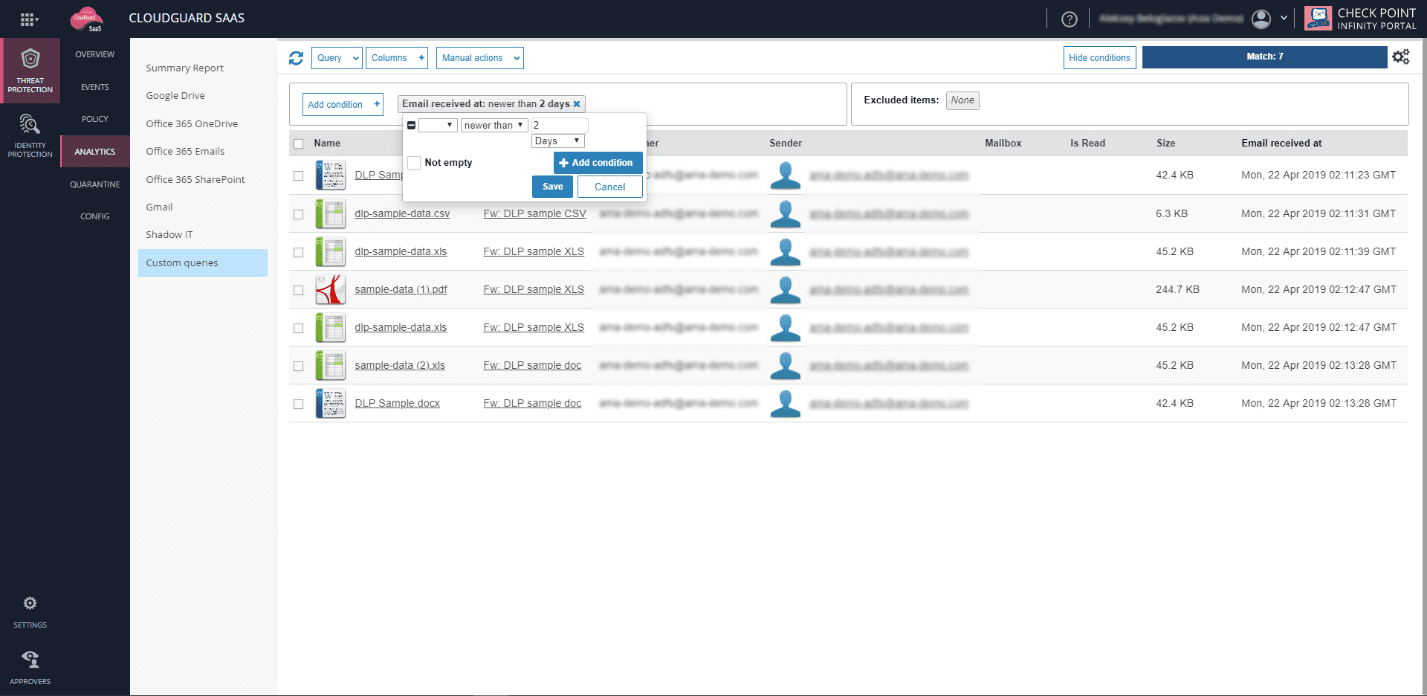Open the Days unit dropdown
The height and width of the screenshot is (696, 1427).
click(558, 141)
